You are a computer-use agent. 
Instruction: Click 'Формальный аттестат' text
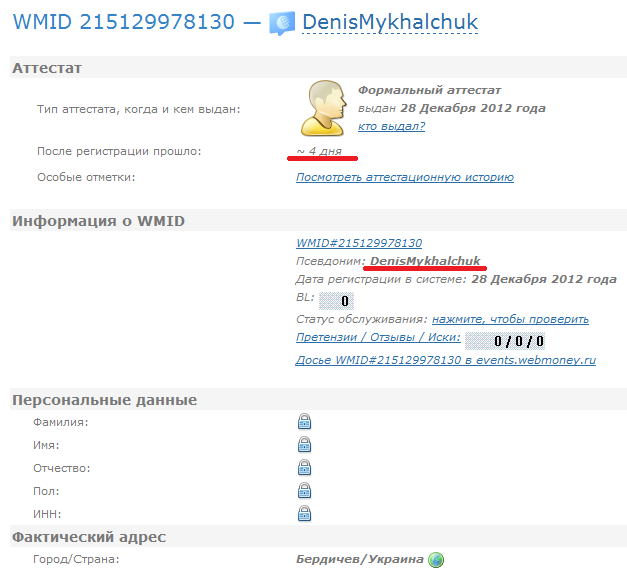click(429, 90)
